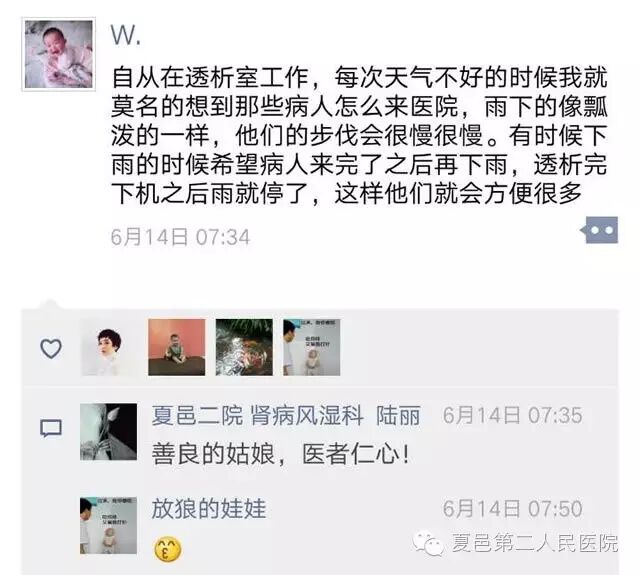The height and width of the screenshot is (575, 640).
Task: Open profile of user W.
Action: pyautogui.click(x=126, y=35)
